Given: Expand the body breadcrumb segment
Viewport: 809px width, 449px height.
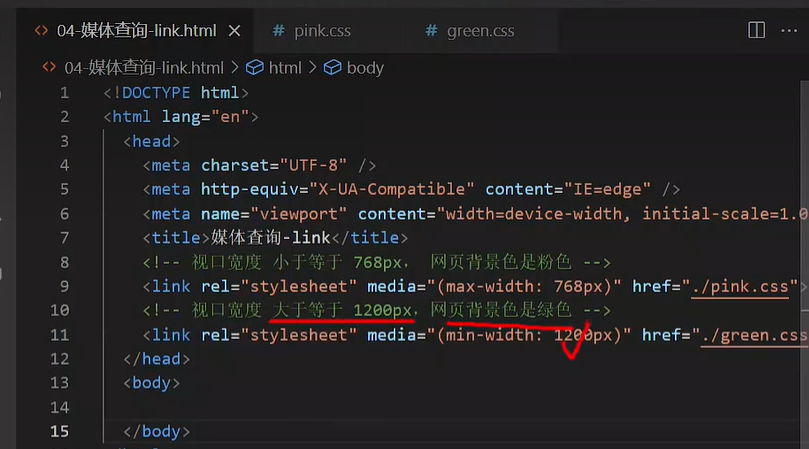Looking at the screenshot, I should pos(365,68).
